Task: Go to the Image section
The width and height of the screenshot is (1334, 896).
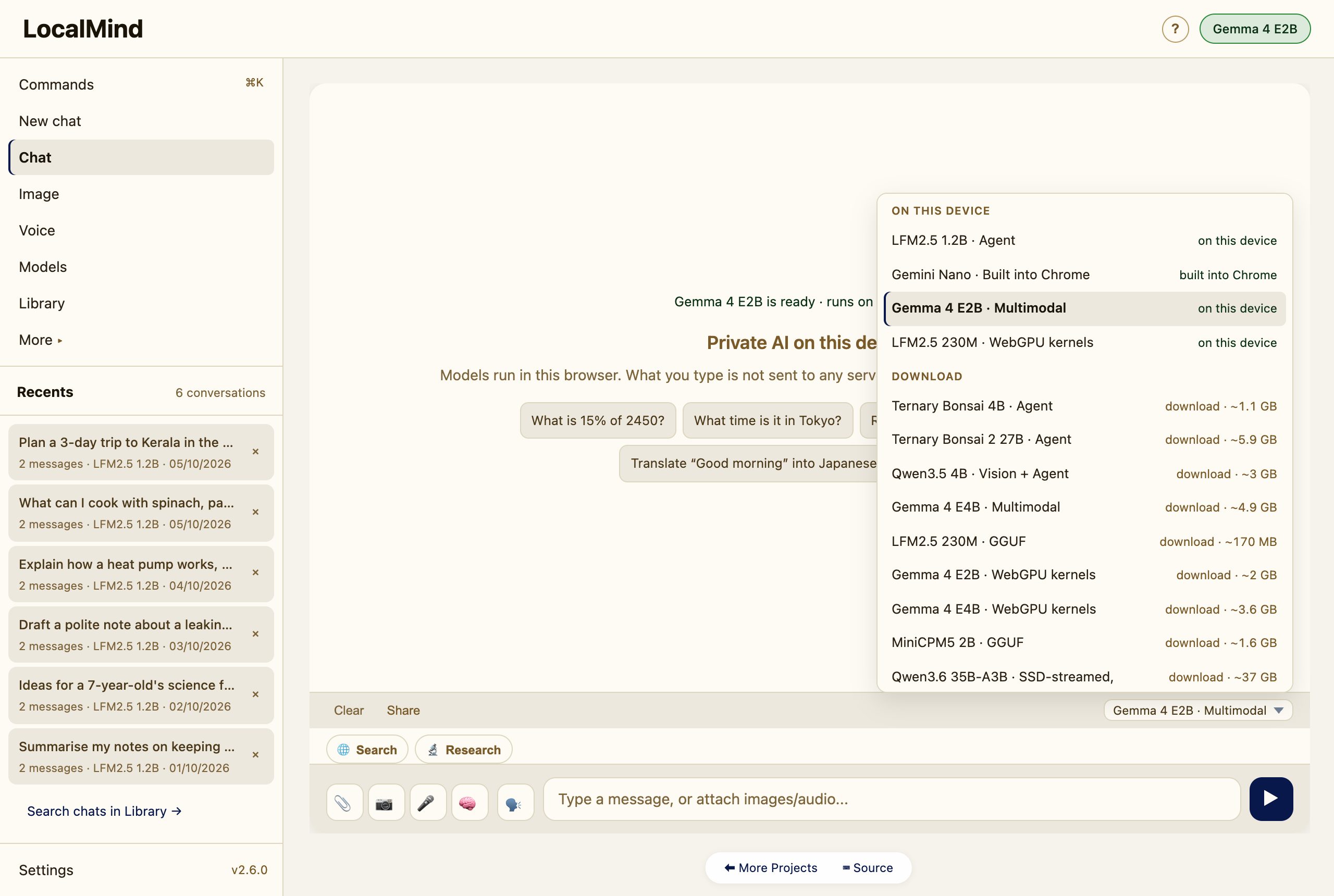Action: tap(141, 194)
